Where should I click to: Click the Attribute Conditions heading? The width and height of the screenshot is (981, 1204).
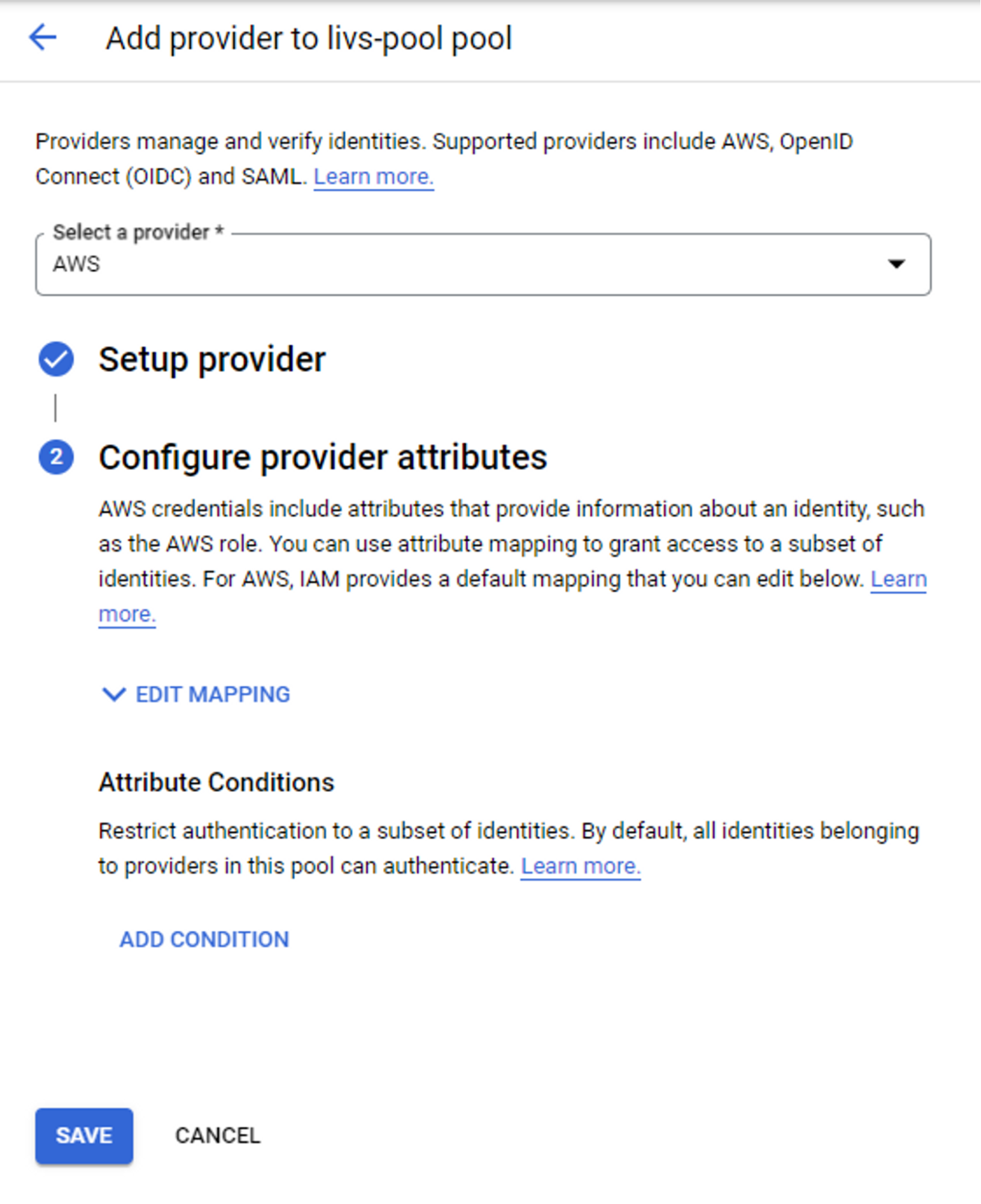point(216,782)
